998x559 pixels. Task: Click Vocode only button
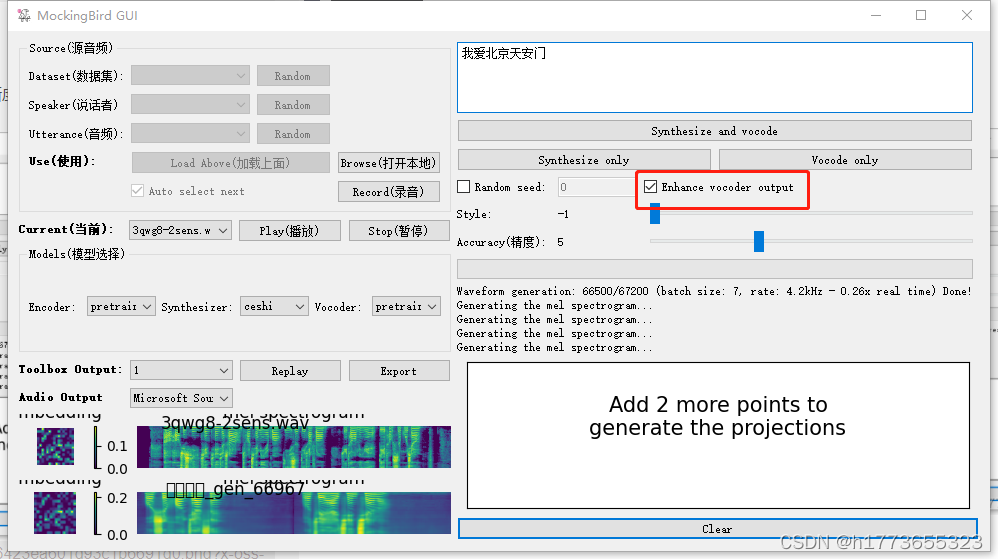click(x=845, y=160)
